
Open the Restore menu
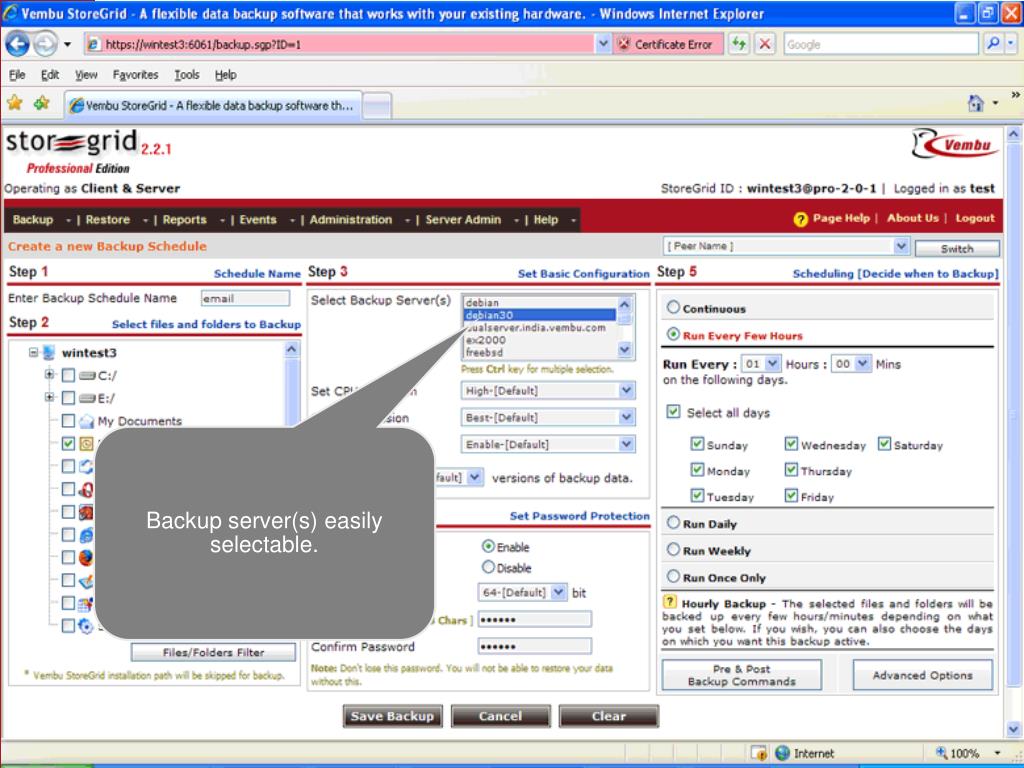(108, 219)
